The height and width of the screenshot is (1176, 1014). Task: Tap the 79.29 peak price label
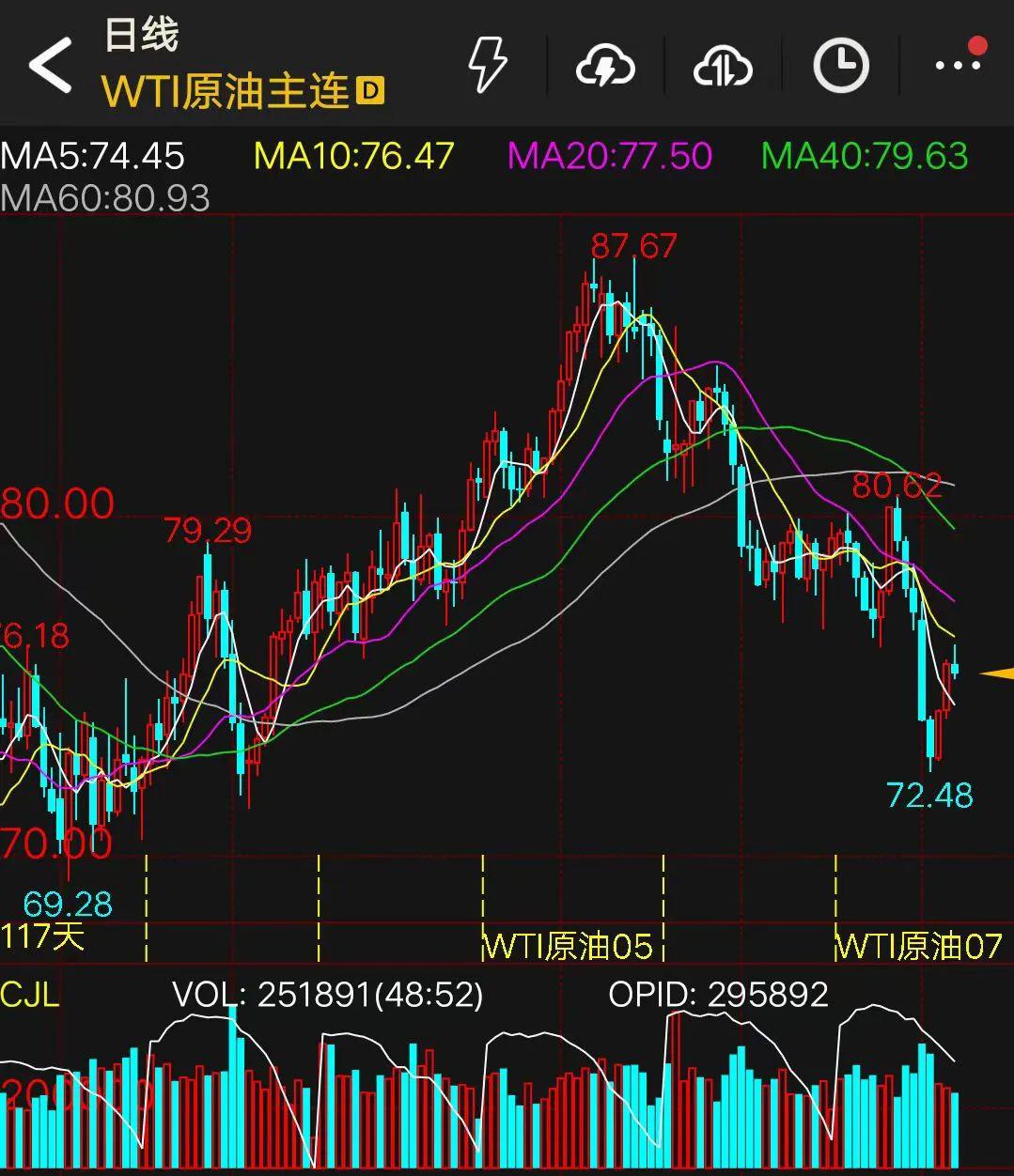coord(208,531)
